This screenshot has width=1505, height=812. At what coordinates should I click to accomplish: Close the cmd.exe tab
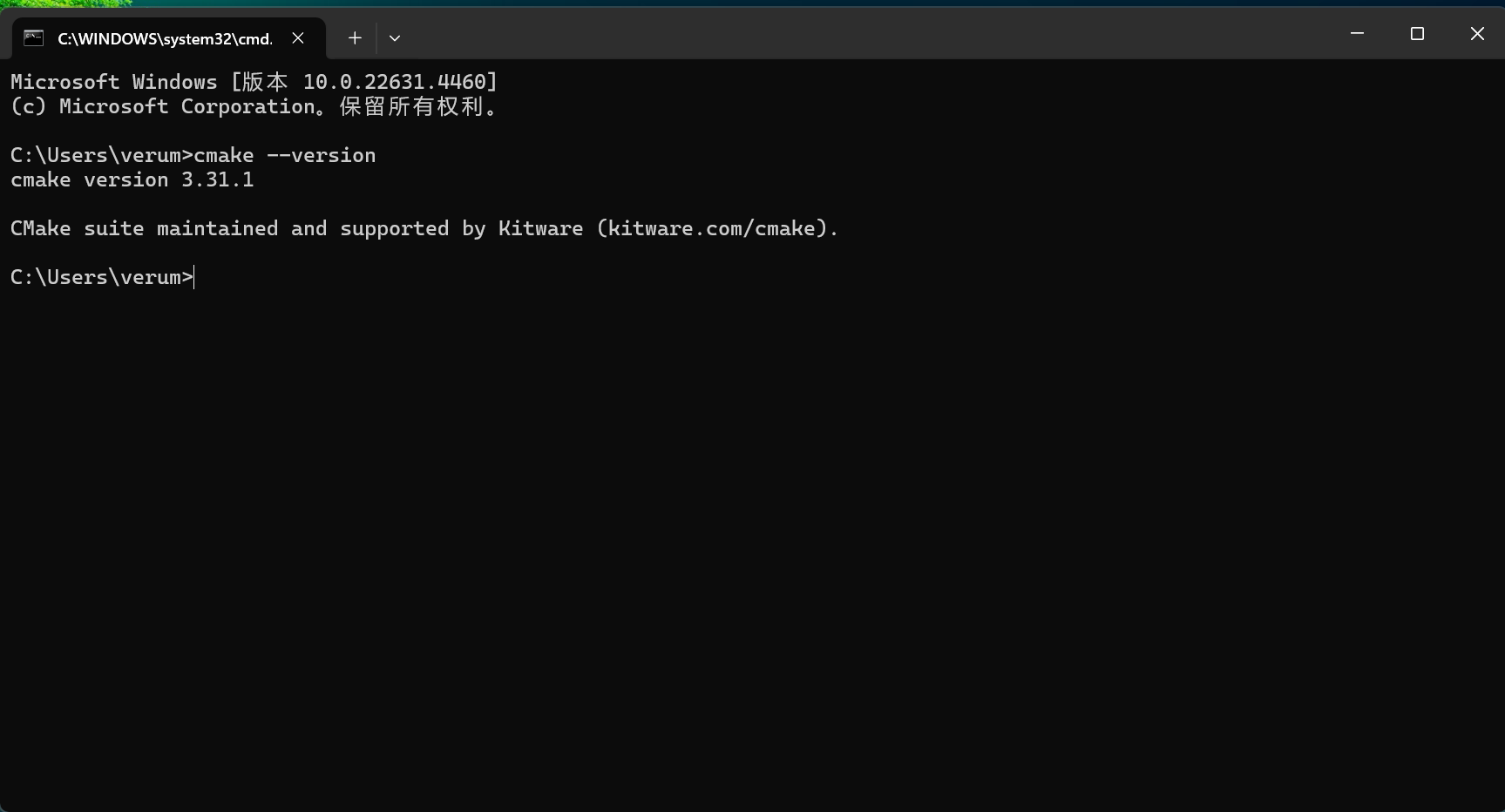click(x=298, y=37)
